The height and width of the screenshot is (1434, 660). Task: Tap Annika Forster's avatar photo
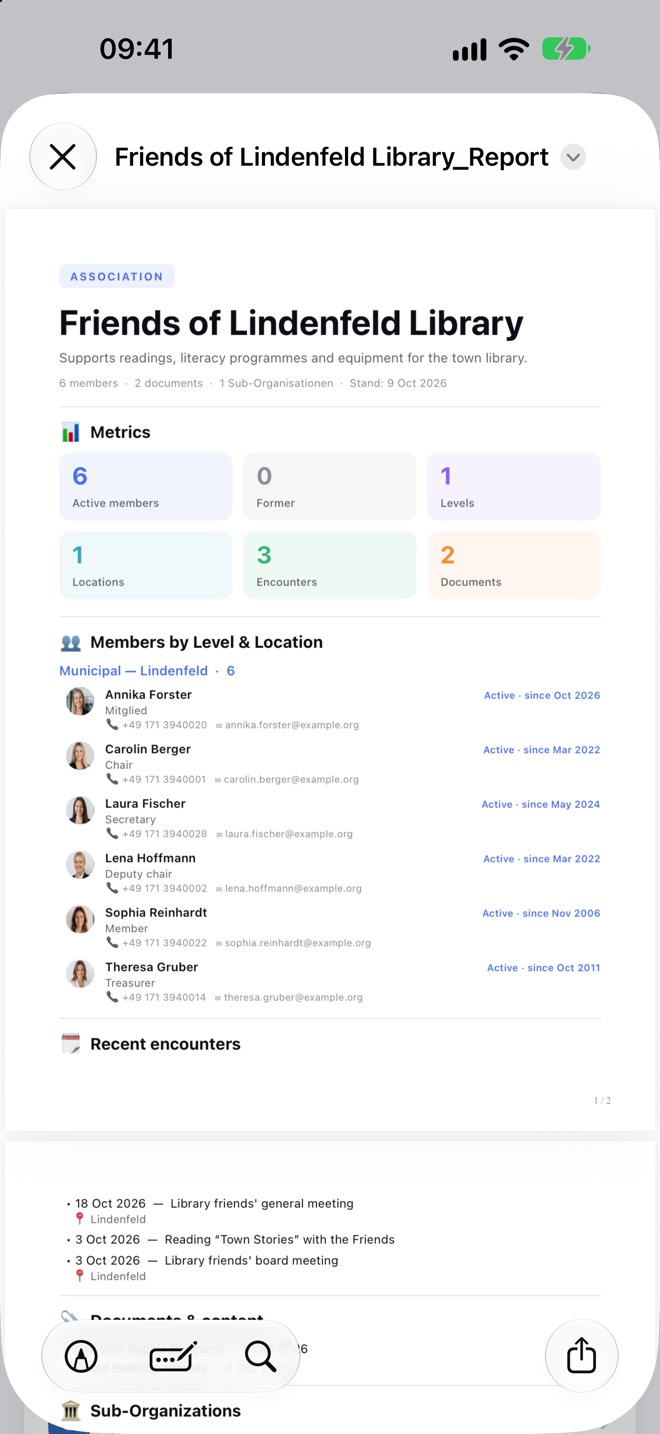click(80, 701)
